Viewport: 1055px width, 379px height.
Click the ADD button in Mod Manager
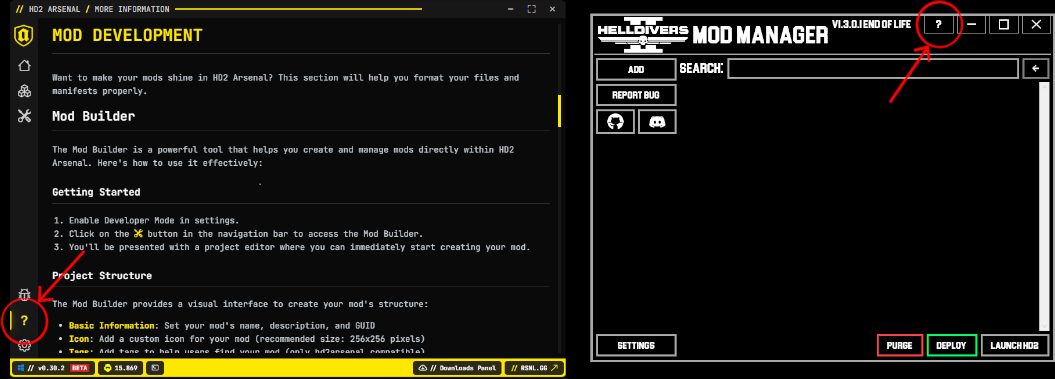click(636, 69)
